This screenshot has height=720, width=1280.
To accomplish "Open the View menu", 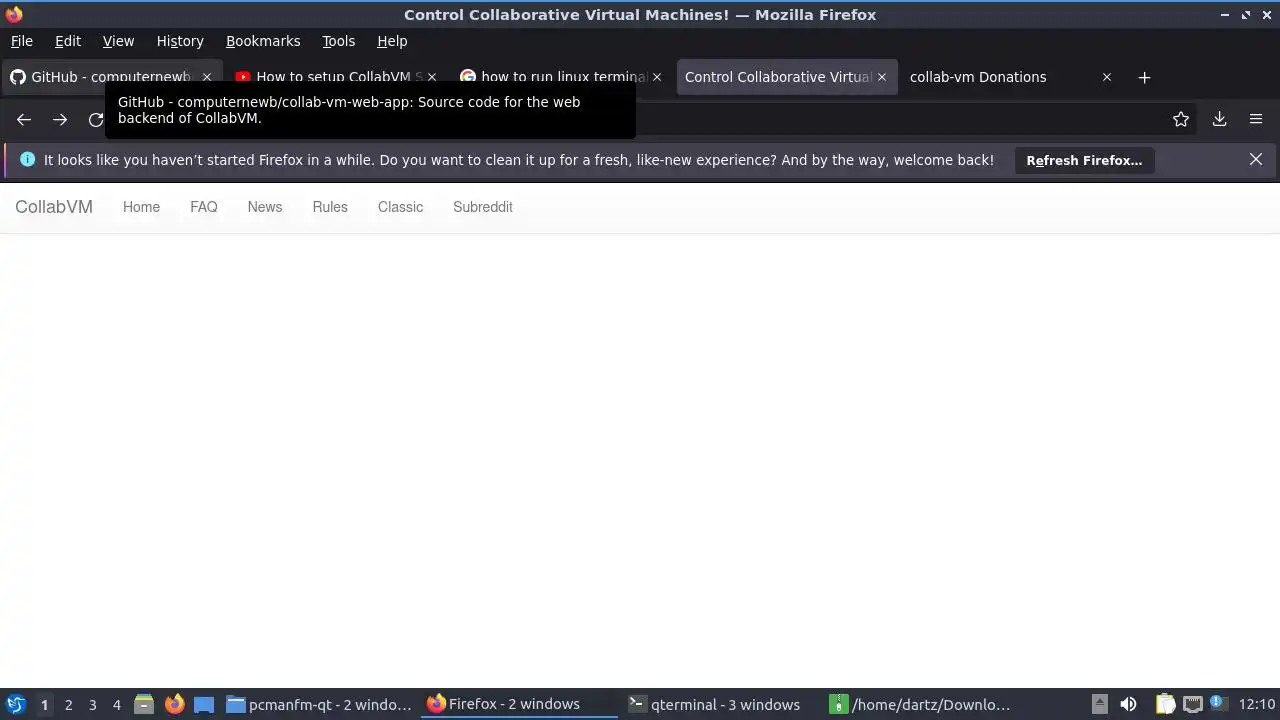I will pyautogui.click(x=118, y=41).
